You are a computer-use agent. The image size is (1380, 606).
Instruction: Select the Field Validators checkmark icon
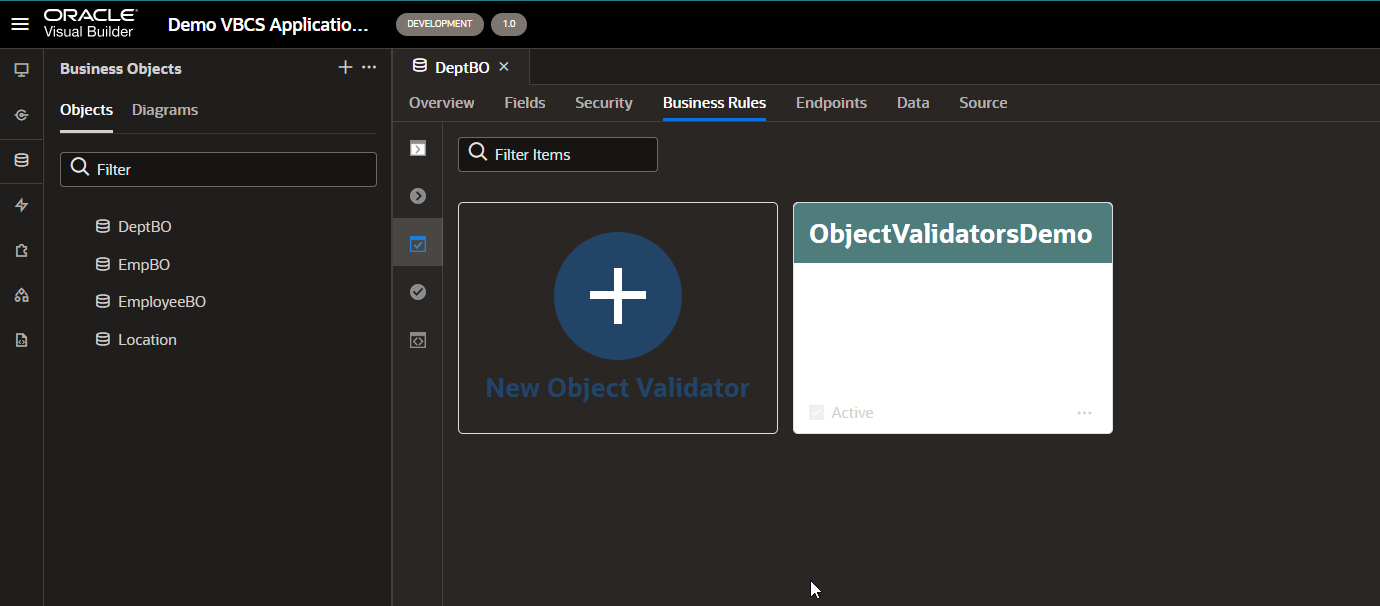coord(418,292)
